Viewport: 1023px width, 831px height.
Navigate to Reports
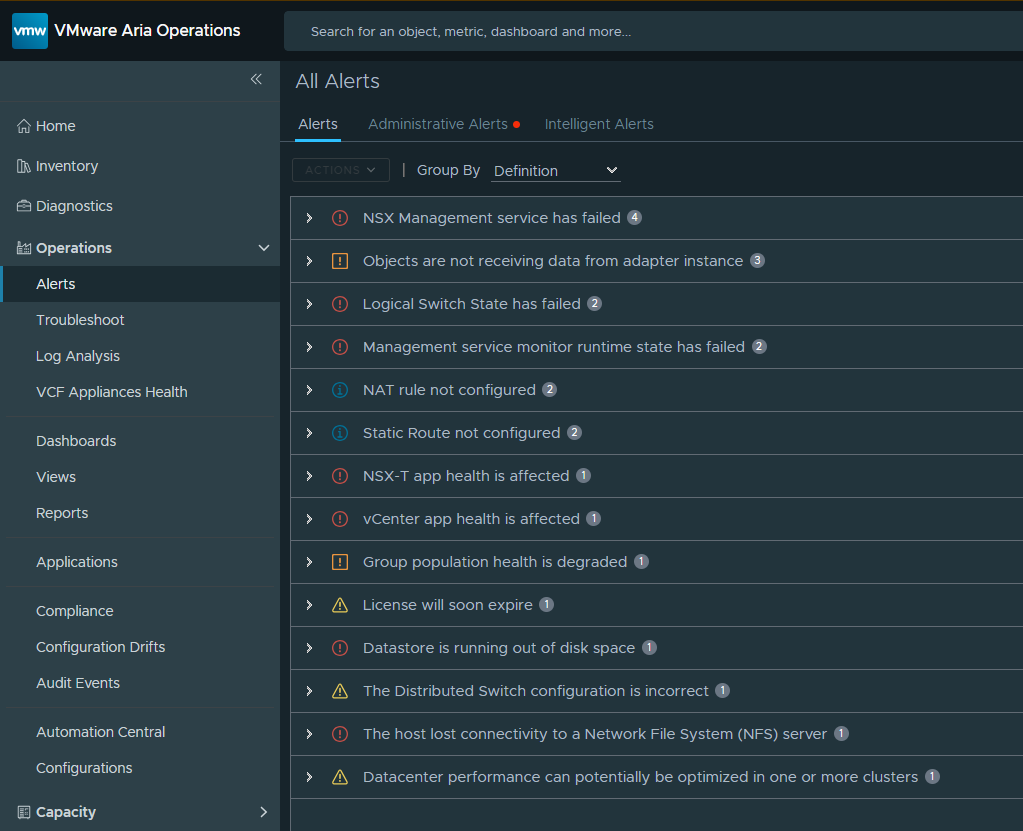62,513
